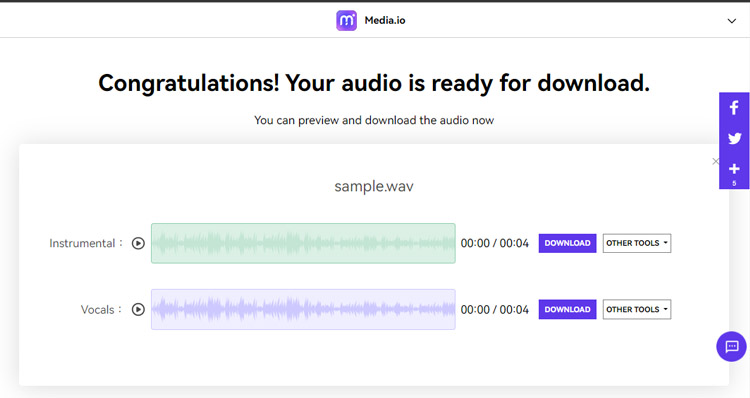Play the Instrumental track preview
Viewport: 750px width, 398px height.
[x=138, y=243]
